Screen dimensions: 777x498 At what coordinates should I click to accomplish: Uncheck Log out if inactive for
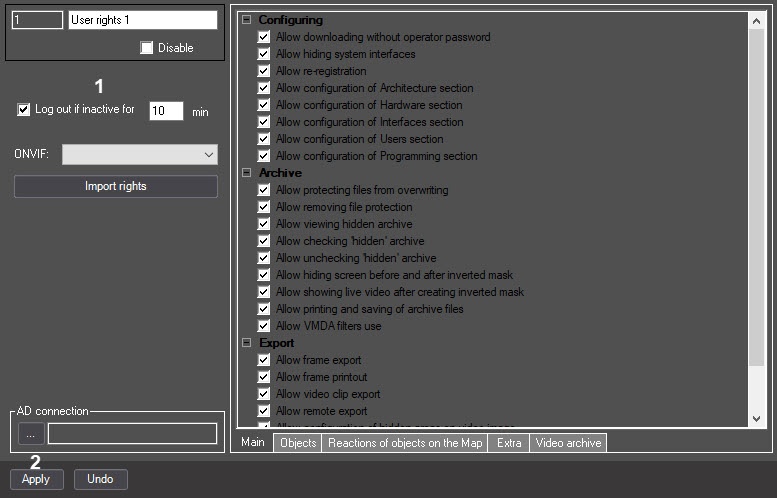pyautogui.click(x=23, y=109)
